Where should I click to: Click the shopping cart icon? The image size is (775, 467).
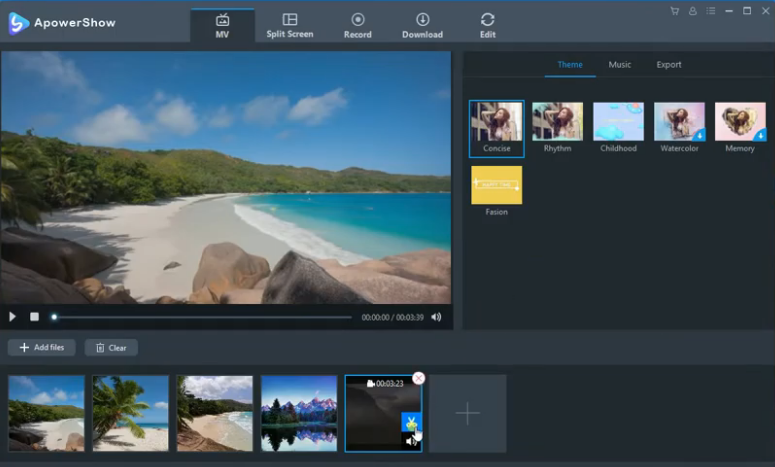(675, 11)
